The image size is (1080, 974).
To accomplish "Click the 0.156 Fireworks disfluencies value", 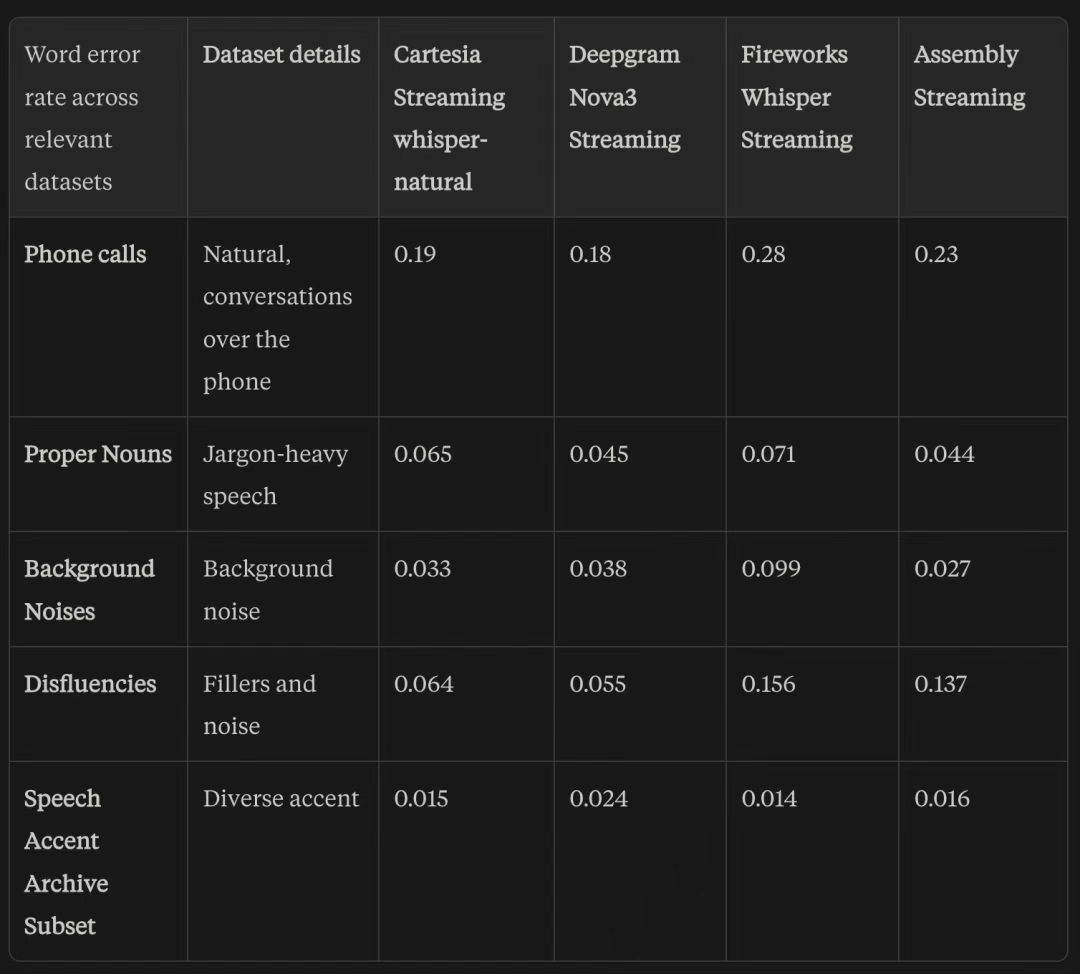I will point(769,683).
